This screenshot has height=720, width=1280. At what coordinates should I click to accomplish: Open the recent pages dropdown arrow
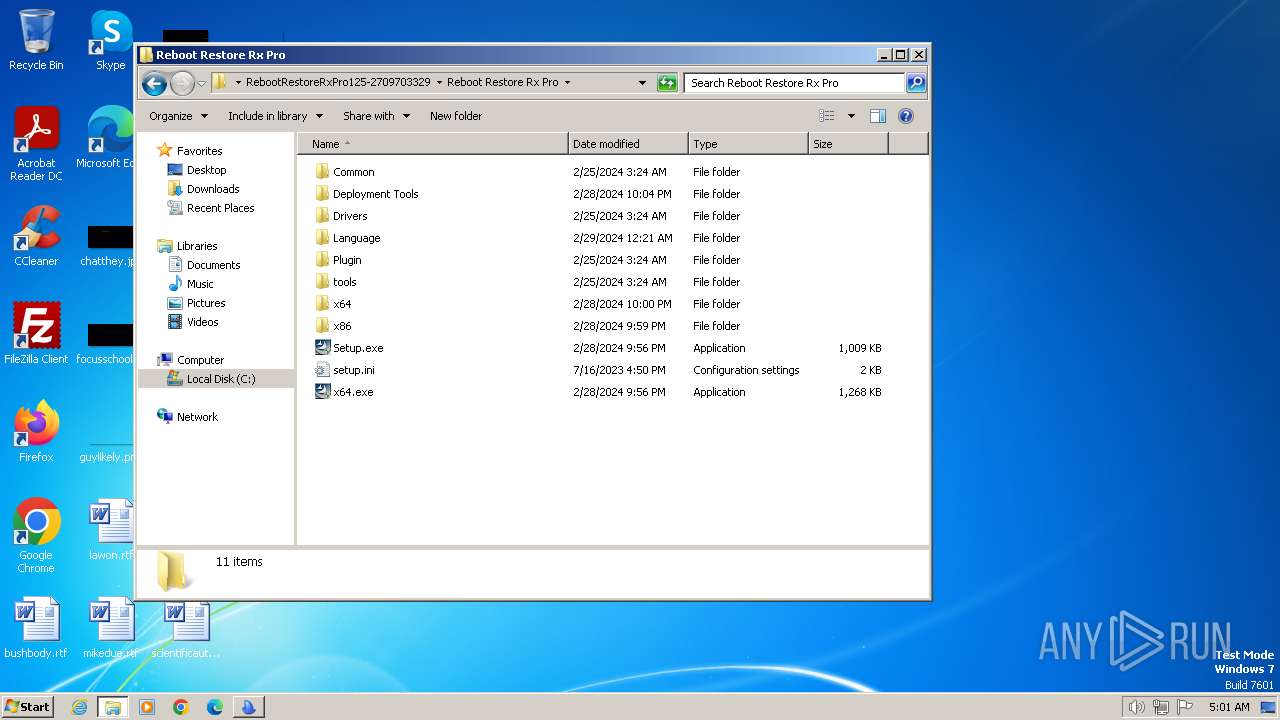click(201, 83)
